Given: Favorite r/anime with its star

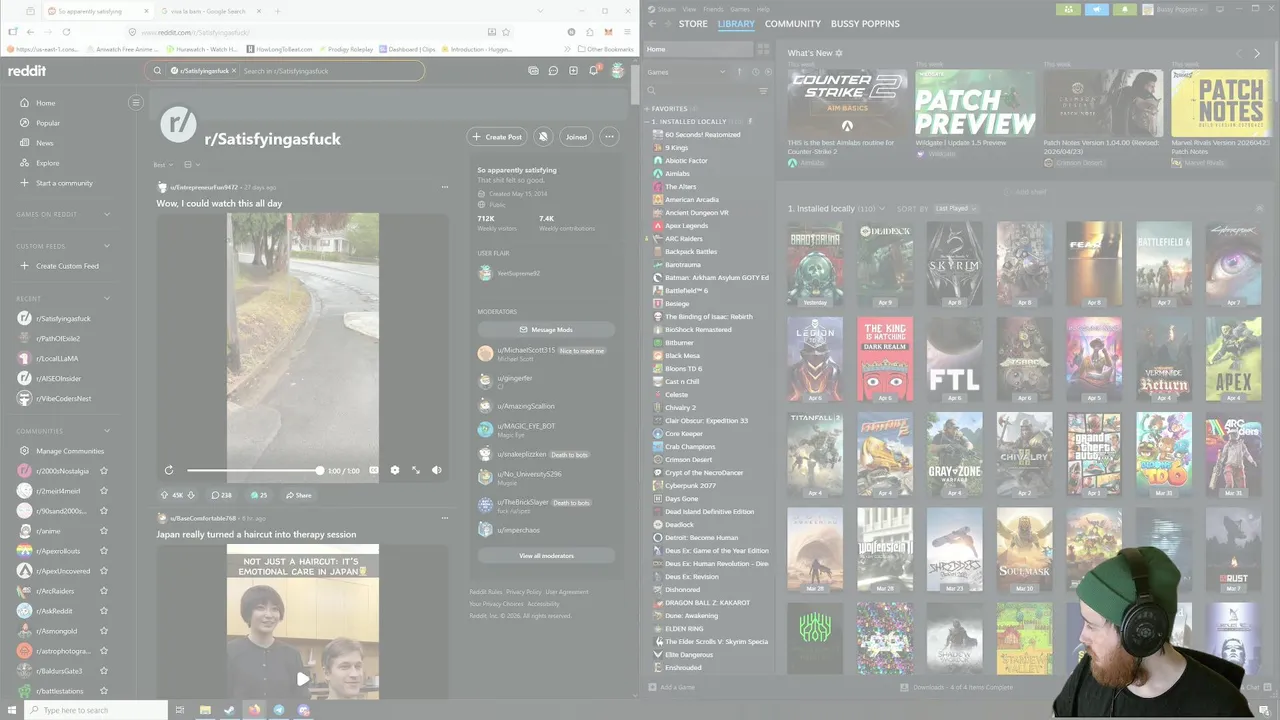Looking at the screenshot, I should (104, 531).
